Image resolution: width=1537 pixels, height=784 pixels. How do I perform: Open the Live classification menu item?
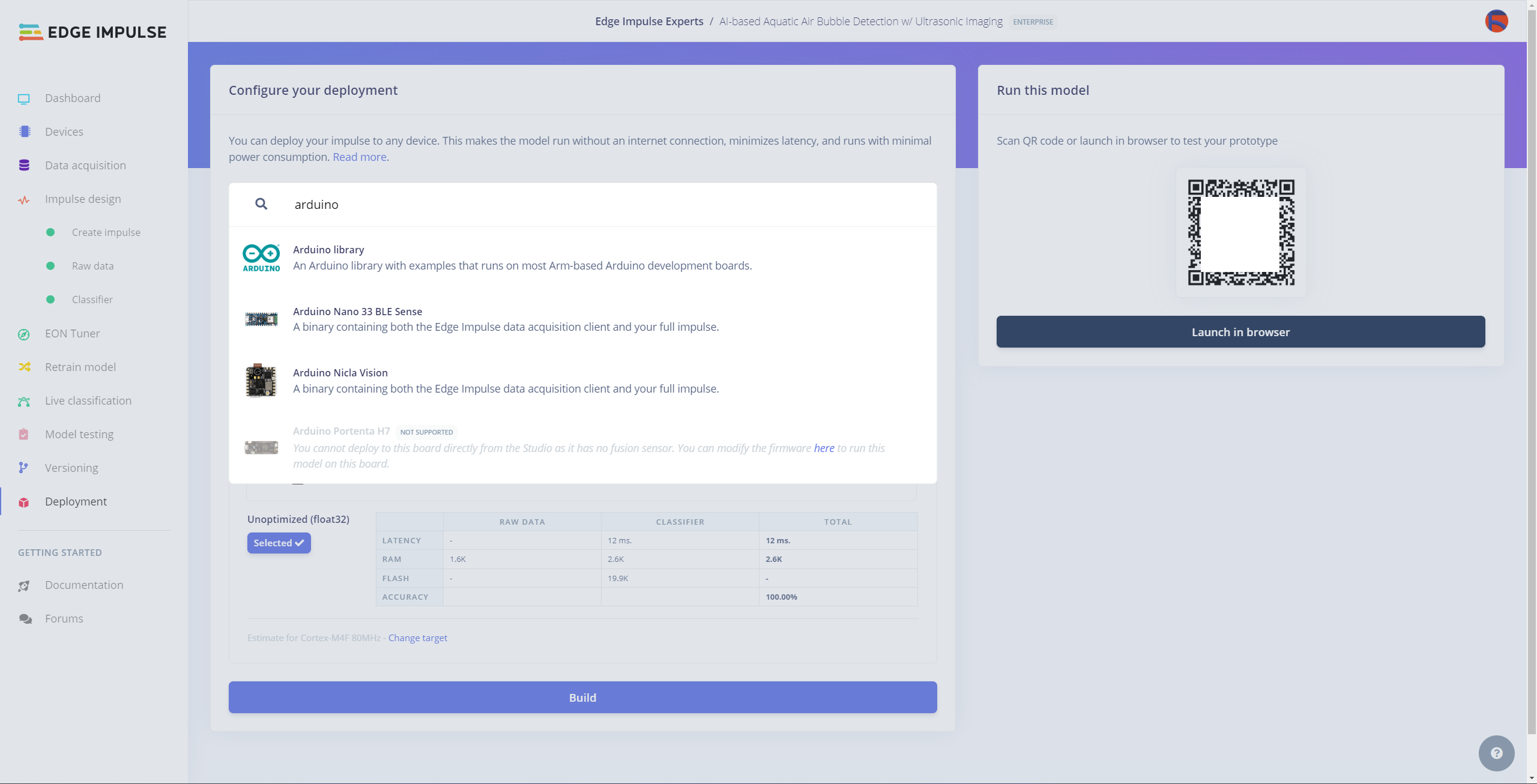(88, 401)
